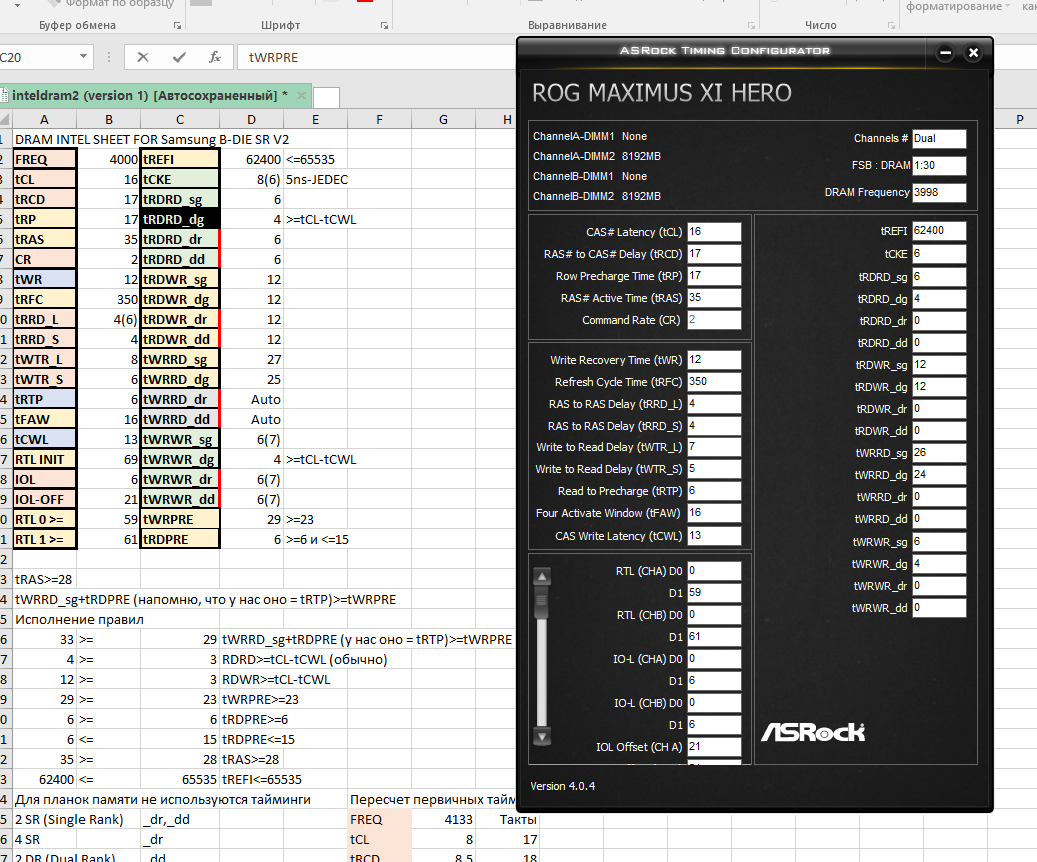Select column G header

(443, 120)
